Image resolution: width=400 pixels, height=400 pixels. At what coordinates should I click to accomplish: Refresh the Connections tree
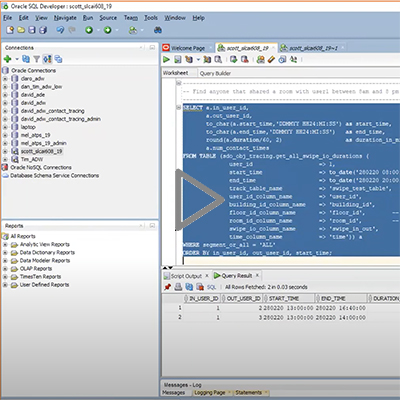[x=26, y=59]
